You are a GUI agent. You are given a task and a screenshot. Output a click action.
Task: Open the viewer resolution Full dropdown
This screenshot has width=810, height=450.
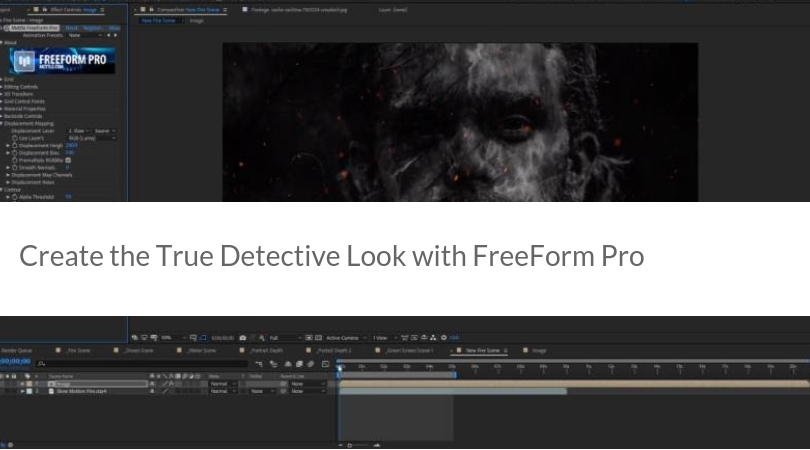click(285, 338)
